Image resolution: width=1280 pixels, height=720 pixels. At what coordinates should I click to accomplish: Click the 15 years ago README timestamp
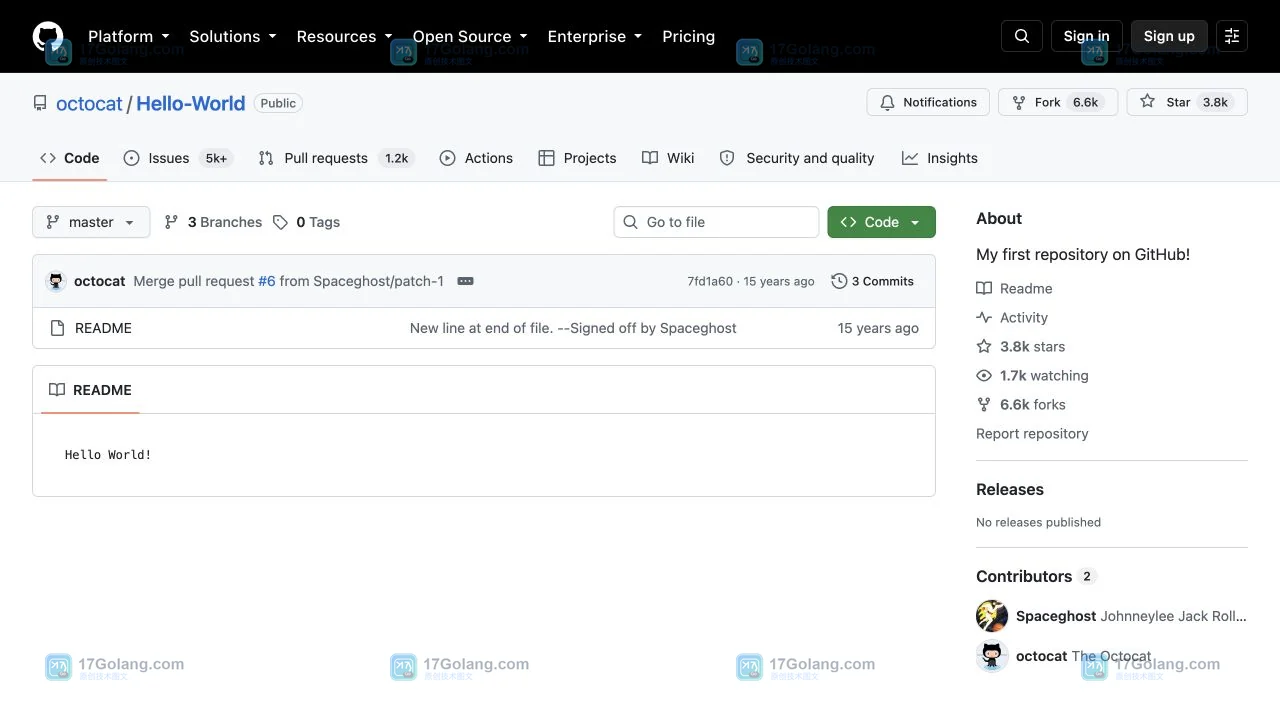click(878, 328)
